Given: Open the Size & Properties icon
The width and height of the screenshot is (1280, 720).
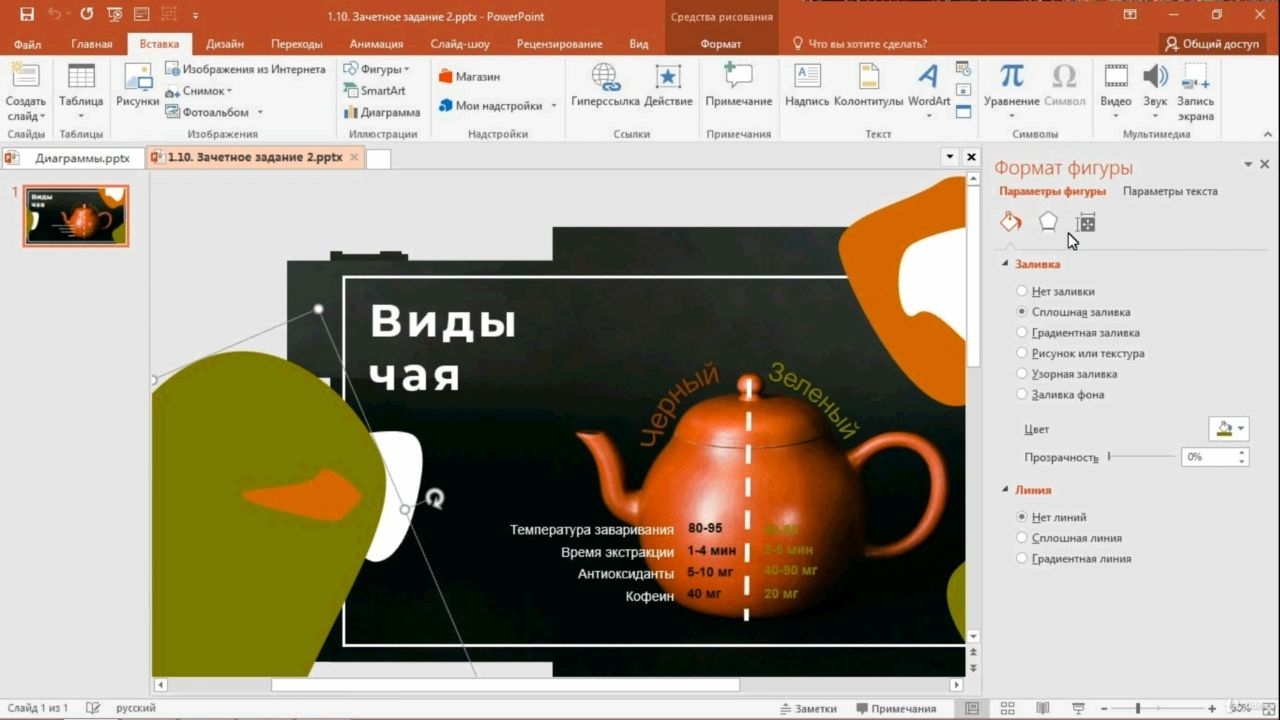Looking at the screenshot, I should click(x=1086, y=222).
